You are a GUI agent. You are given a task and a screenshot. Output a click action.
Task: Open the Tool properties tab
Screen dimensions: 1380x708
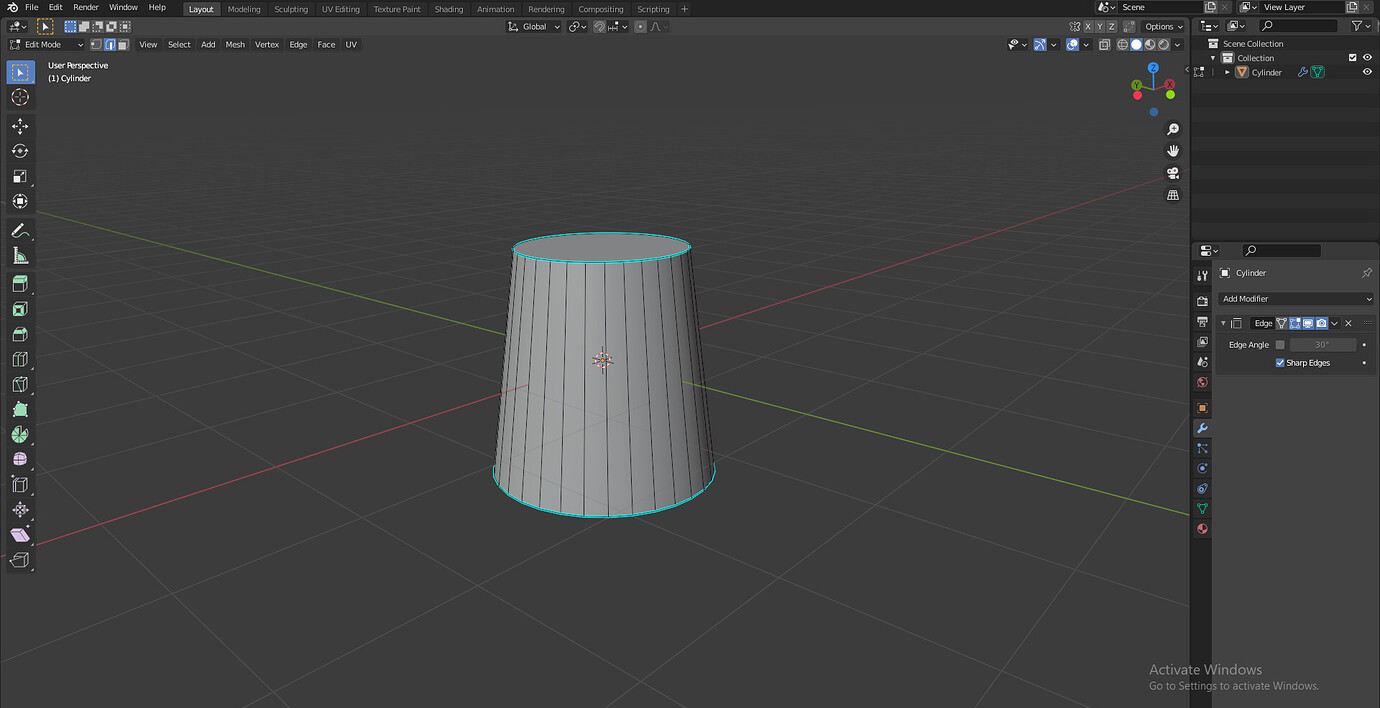click(x=1202, y=275)
